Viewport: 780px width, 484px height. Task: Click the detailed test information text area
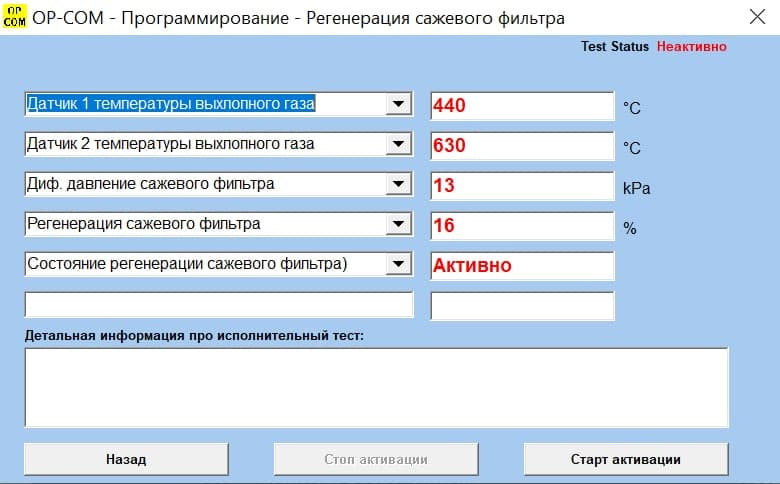click(377, 387)
